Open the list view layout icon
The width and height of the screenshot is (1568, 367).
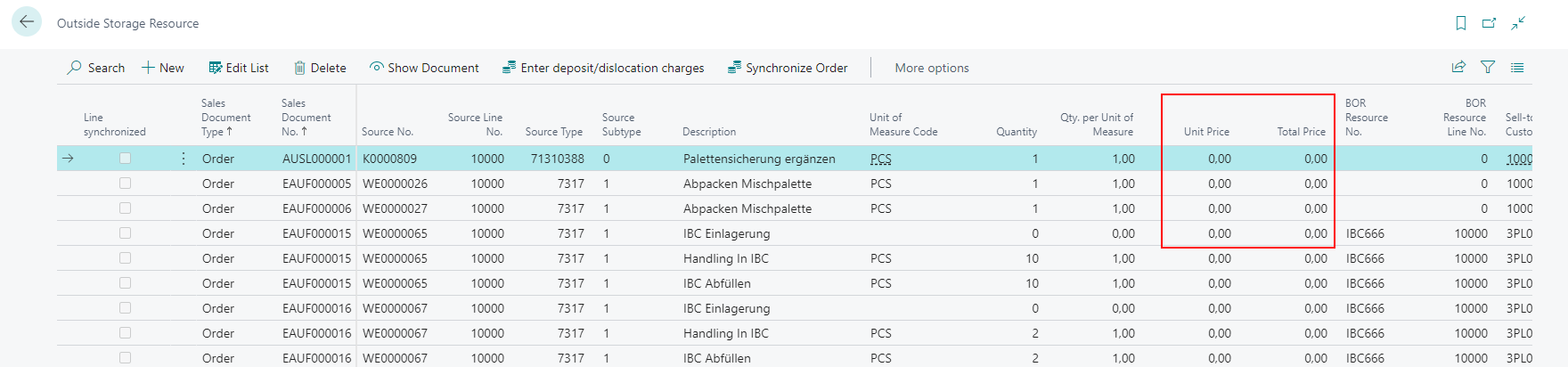pos(1517,67)
